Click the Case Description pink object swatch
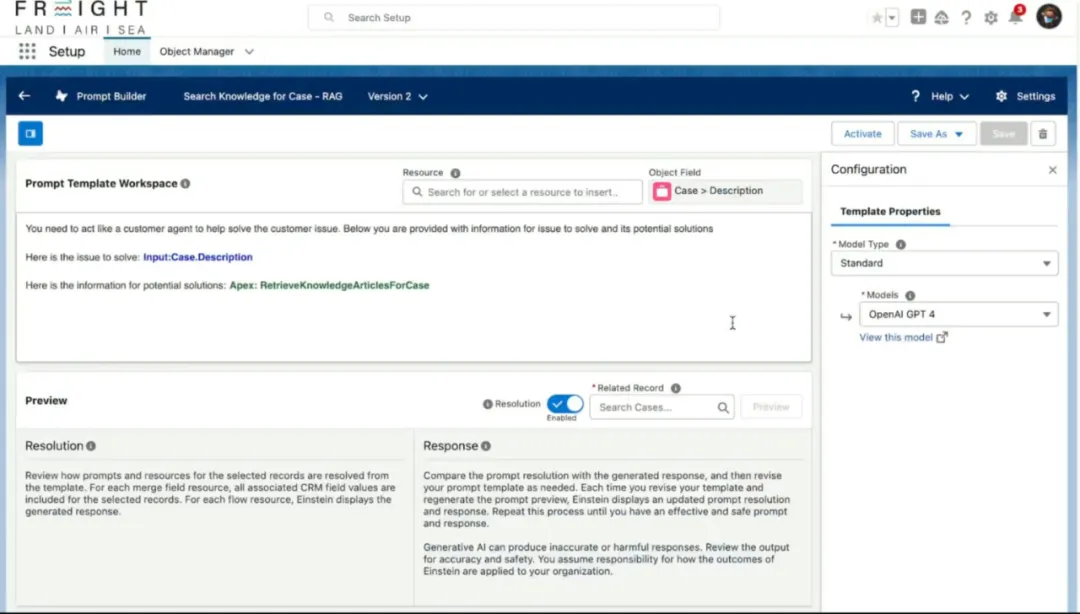 point(660,190)
